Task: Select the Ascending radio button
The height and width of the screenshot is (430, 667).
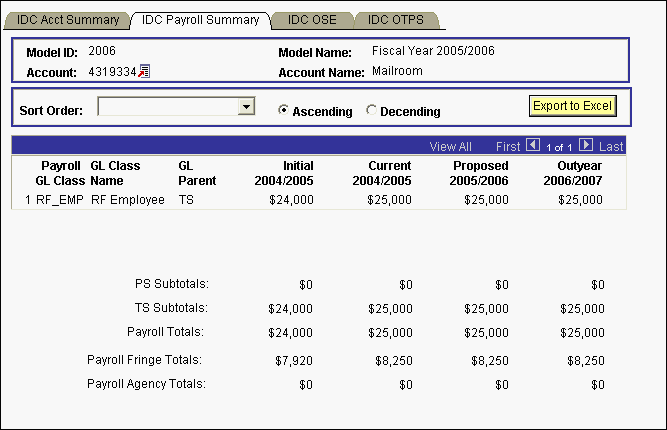Action: 284,111
